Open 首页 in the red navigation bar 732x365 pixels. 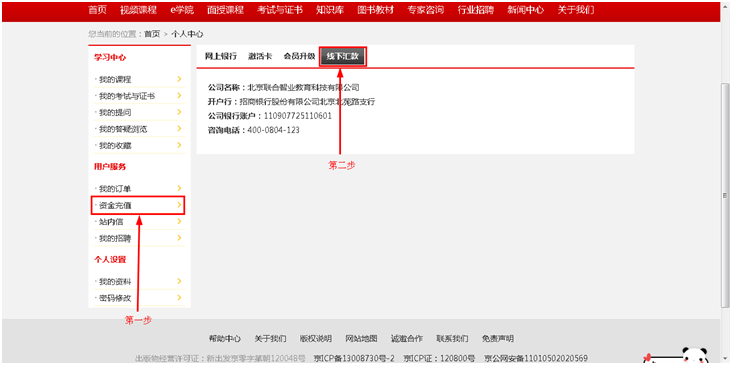[97, 10]
